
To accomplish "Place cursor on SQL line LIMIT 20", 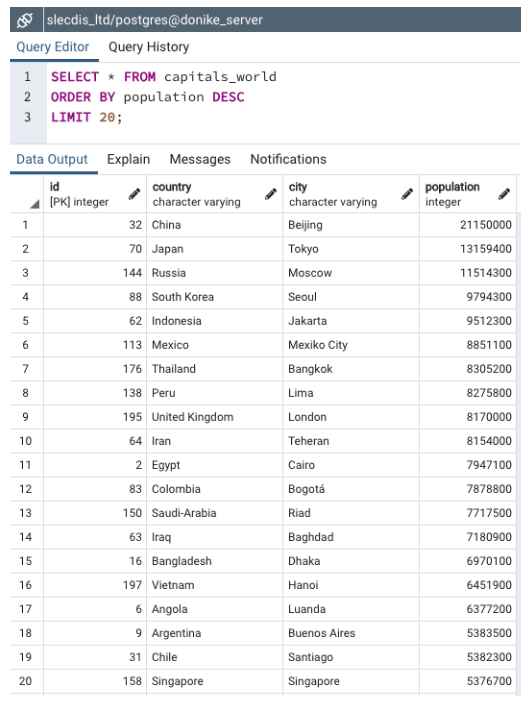I will coord(86,117).
